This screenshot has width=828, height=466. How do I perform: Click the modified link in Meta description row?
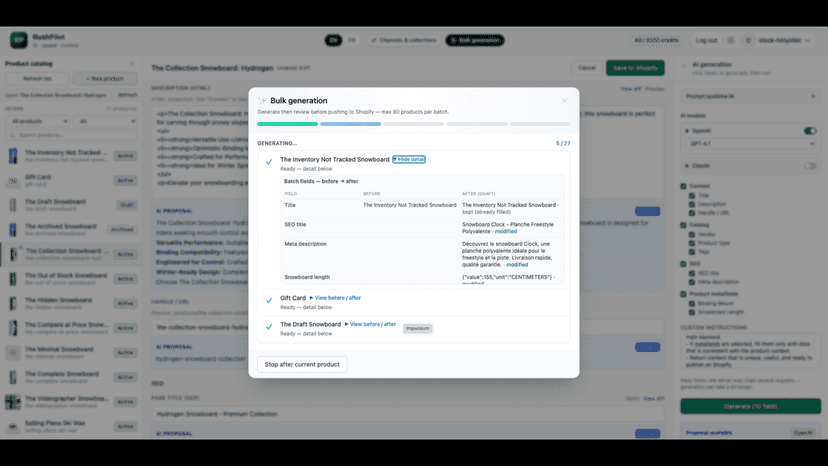[x=517, y=265]
